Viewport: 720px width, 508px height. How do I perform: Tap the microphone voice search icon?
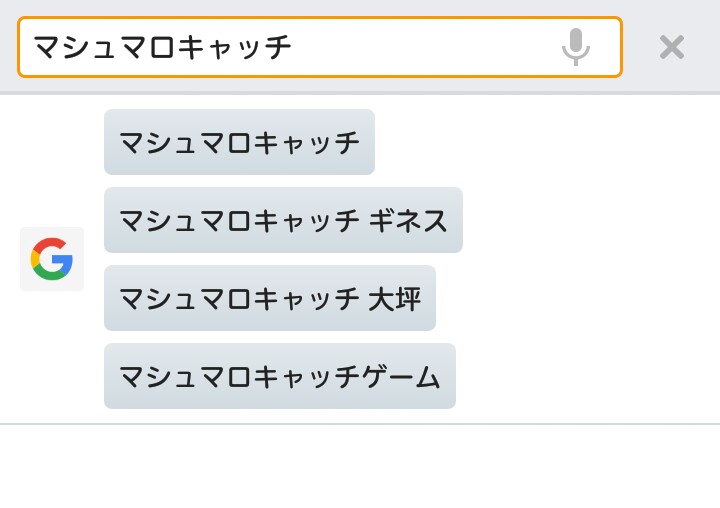pyautogui.click(x=575, y=46)
